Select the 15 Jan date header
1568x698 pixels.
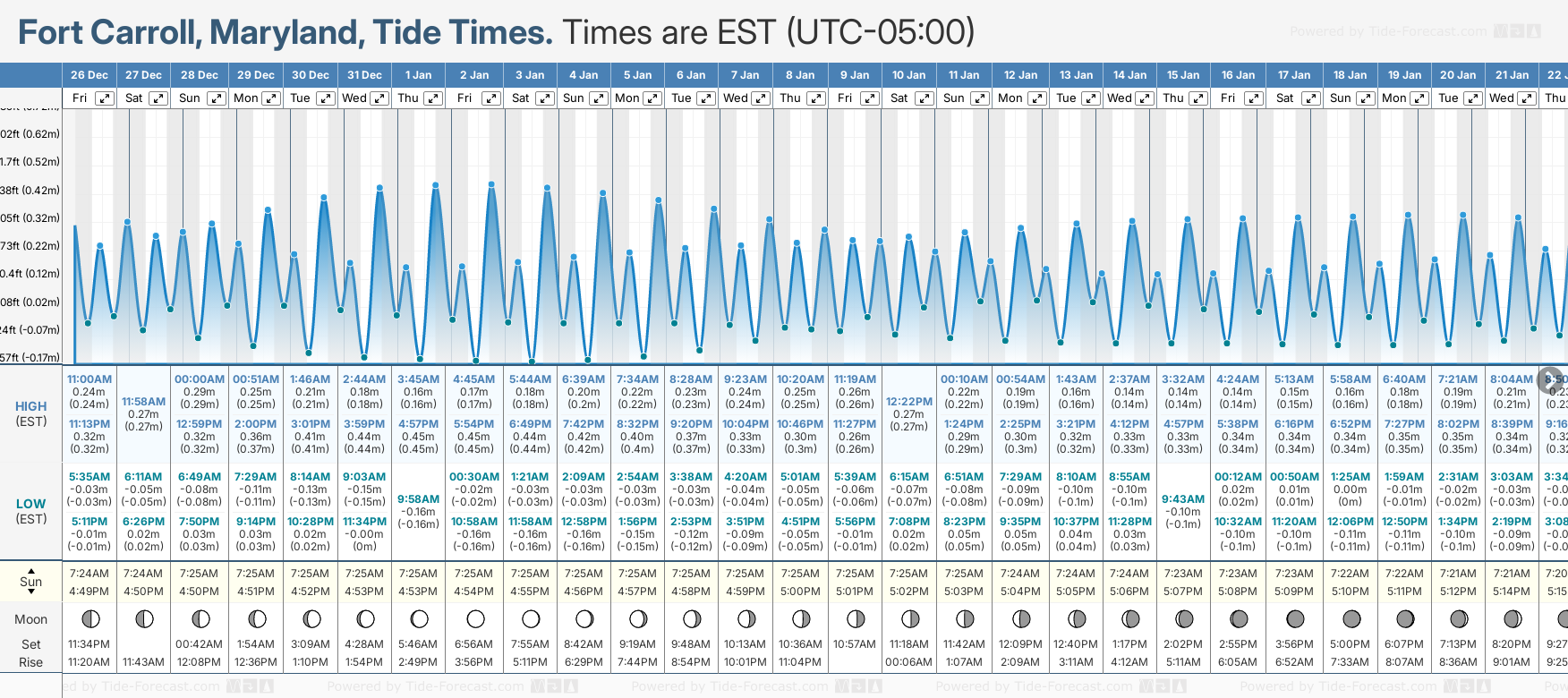coord(1183,75)
